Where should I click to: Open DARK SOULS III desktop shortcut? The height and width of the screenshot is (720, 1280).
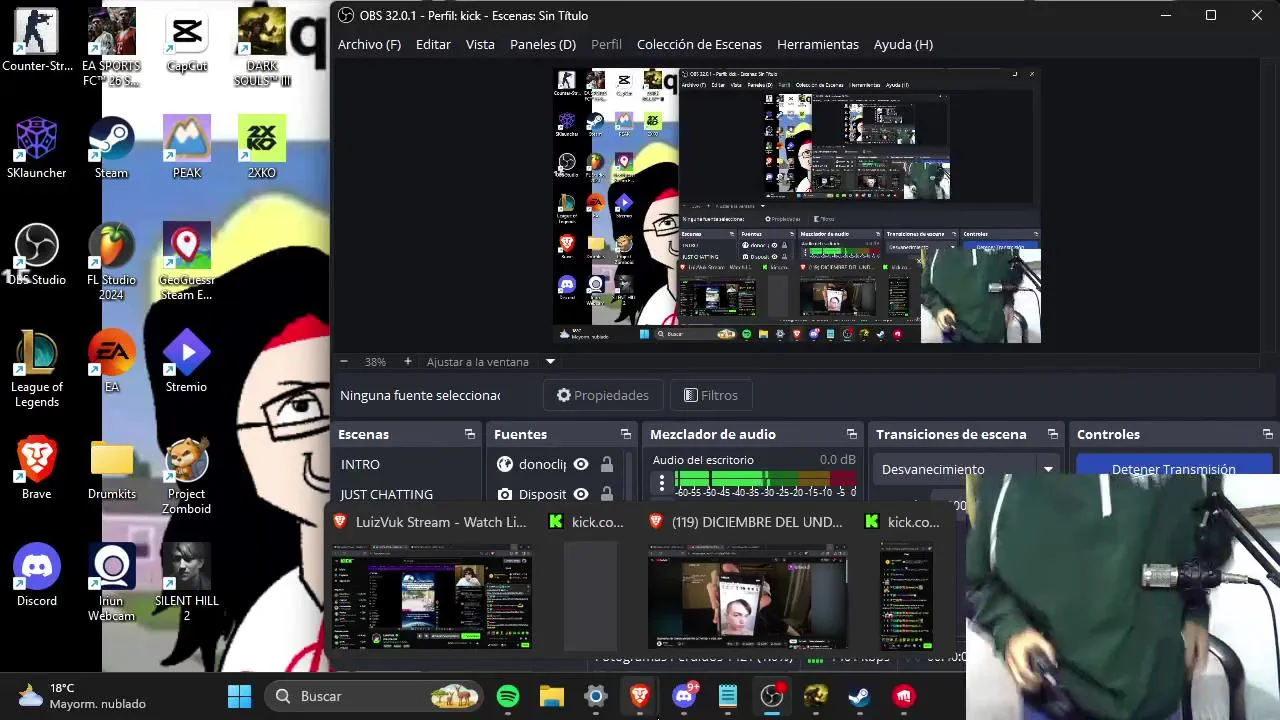click(x=262, y=47)
